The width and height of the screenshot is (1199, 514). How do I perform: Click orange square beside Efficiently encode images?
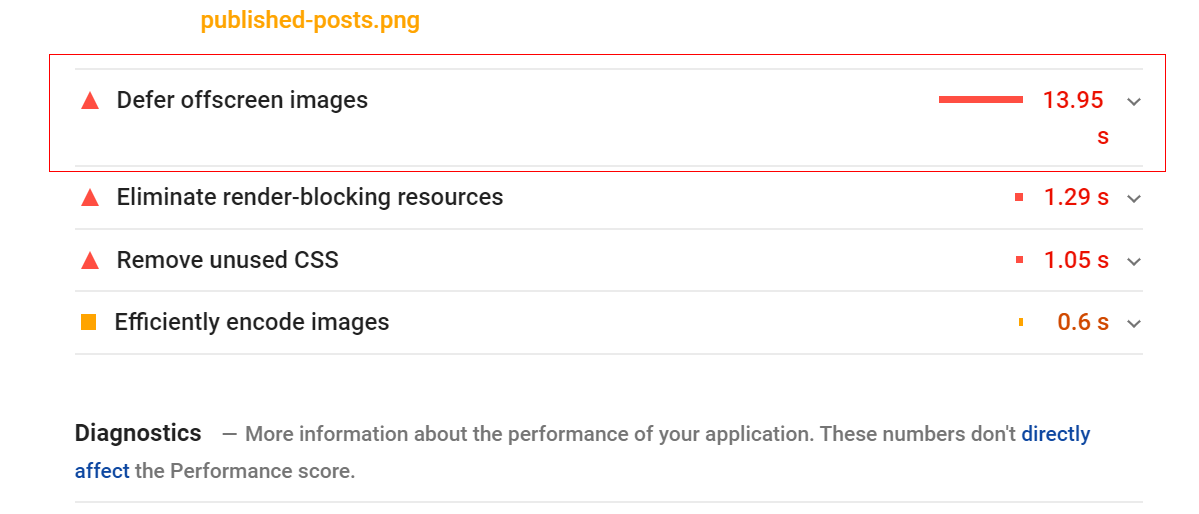point(89,323)
